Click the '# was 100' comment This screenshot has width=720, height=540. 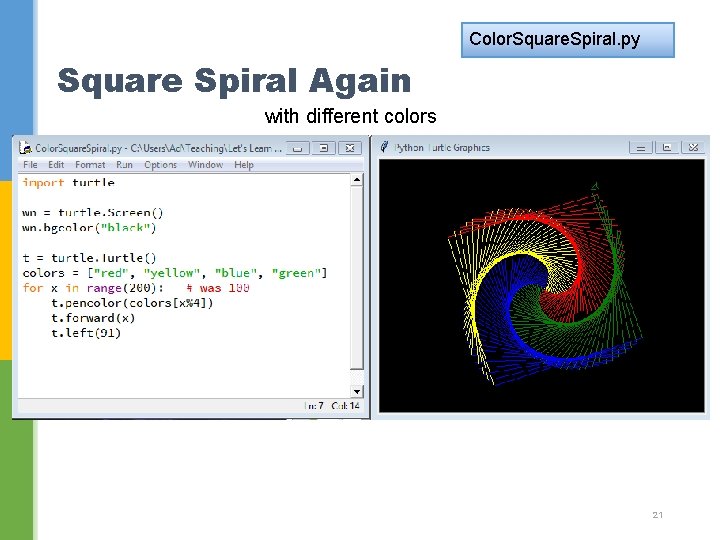(x=218, y=288)
